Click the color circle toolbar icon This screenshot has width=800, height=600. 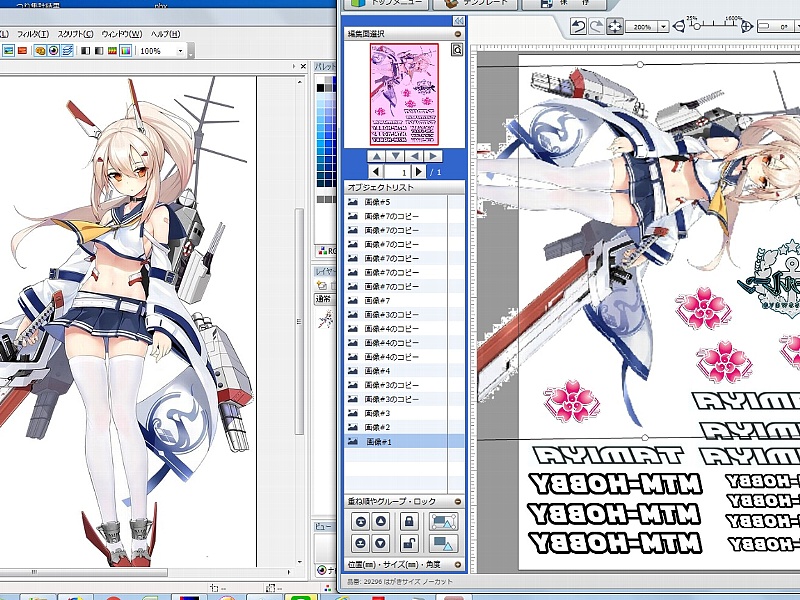click(54, 51)
